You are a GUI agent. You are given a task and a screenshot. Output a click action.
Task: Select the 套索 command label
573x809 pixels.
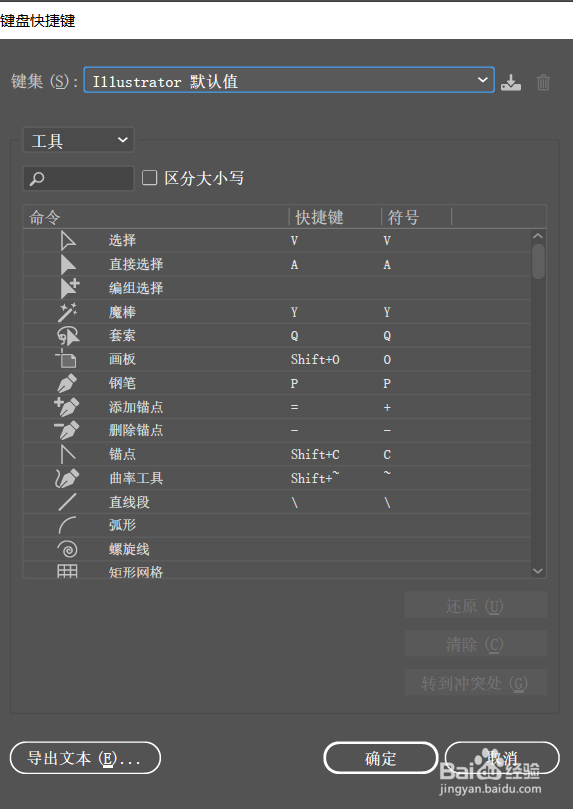pyautogui.click(x=122, y=335)
